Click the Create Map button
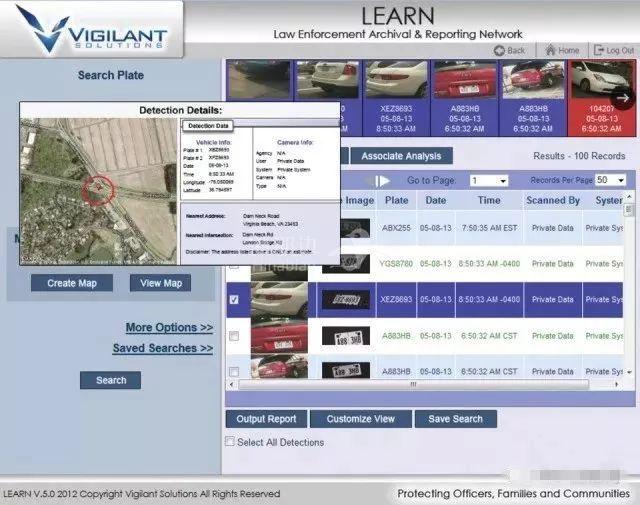Viewport: 640px width, 505px height. [72, 283]
